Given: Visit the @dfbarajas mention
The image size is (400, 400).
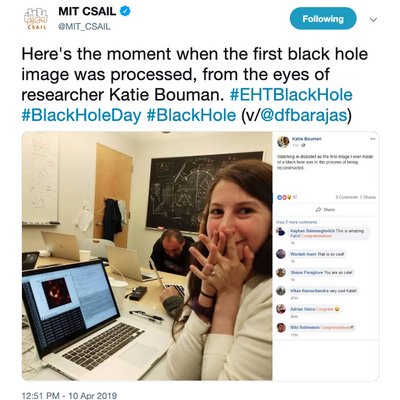Looking at the screenshot, I should 304,115.
